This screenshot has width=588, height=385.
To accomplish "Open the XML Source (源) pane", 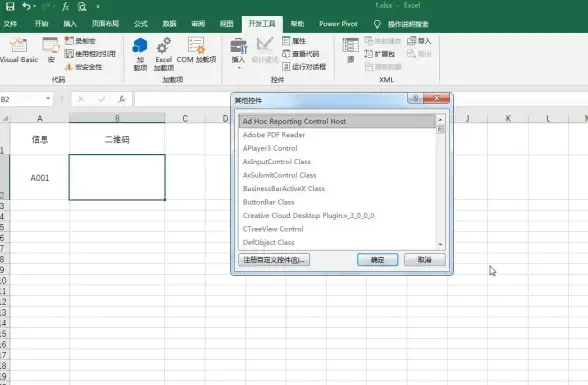I will pos(351,50).
